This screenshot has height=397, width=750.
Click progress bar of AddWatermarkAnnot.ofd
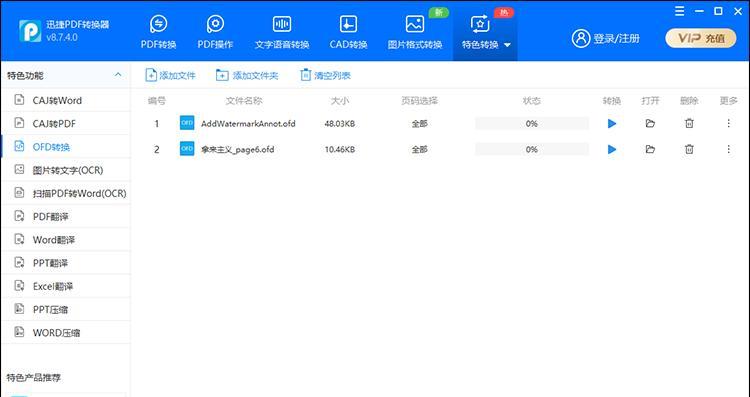coord(532,123)
